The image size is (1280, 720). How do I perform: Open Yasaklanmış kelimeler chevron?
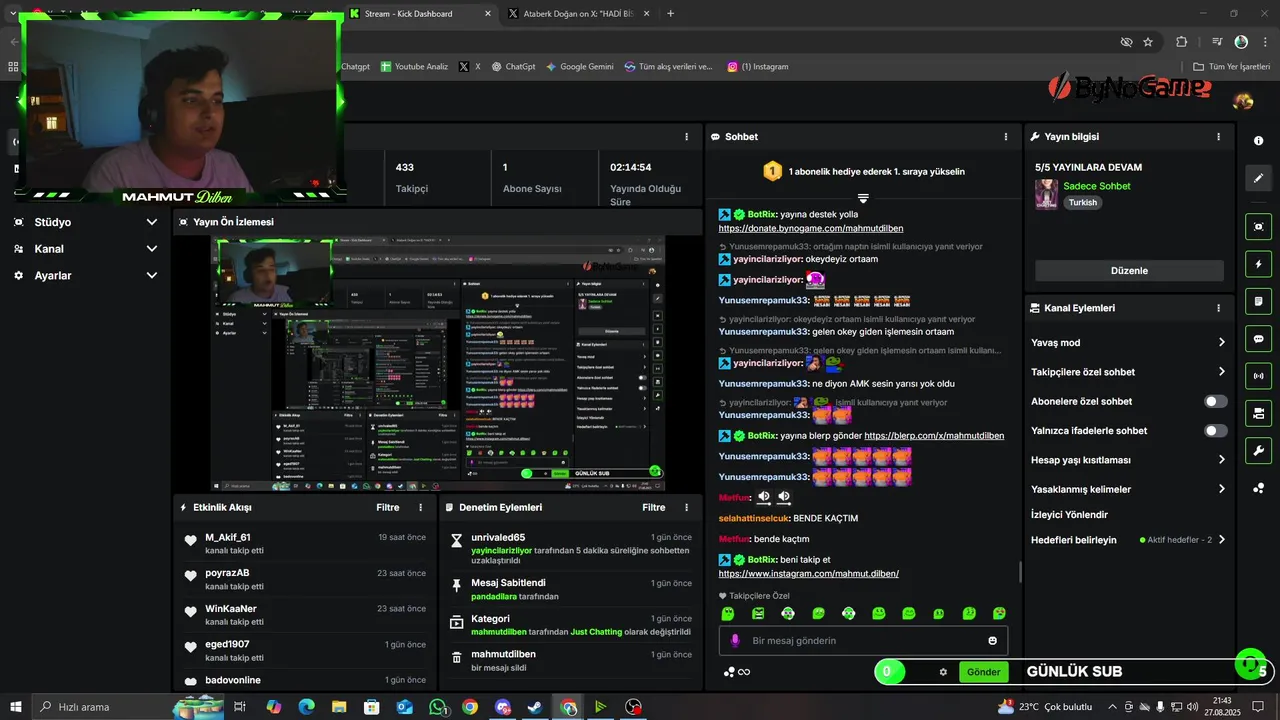pyautogui.click(x=1221, y=489)
